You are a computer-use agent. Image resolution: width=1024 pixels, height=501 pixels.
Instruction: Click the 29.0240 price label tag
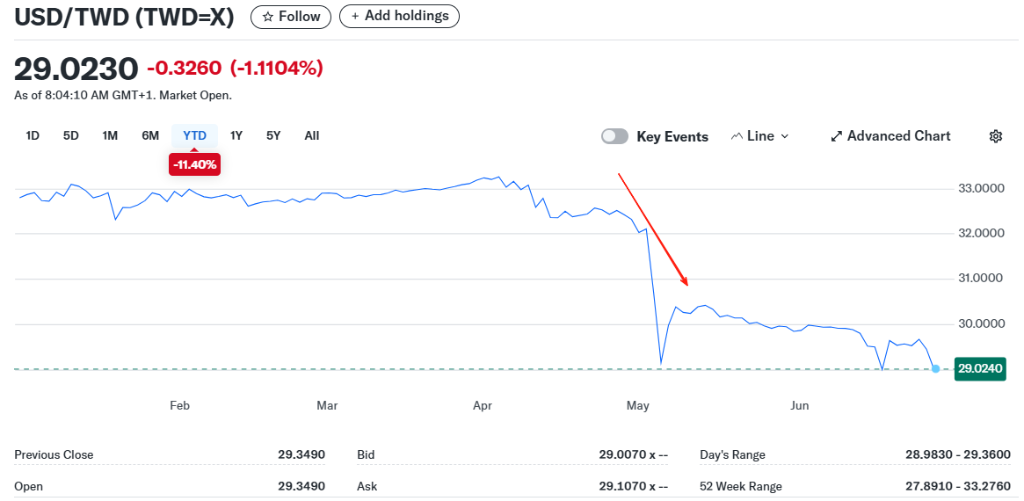(980, 369)
